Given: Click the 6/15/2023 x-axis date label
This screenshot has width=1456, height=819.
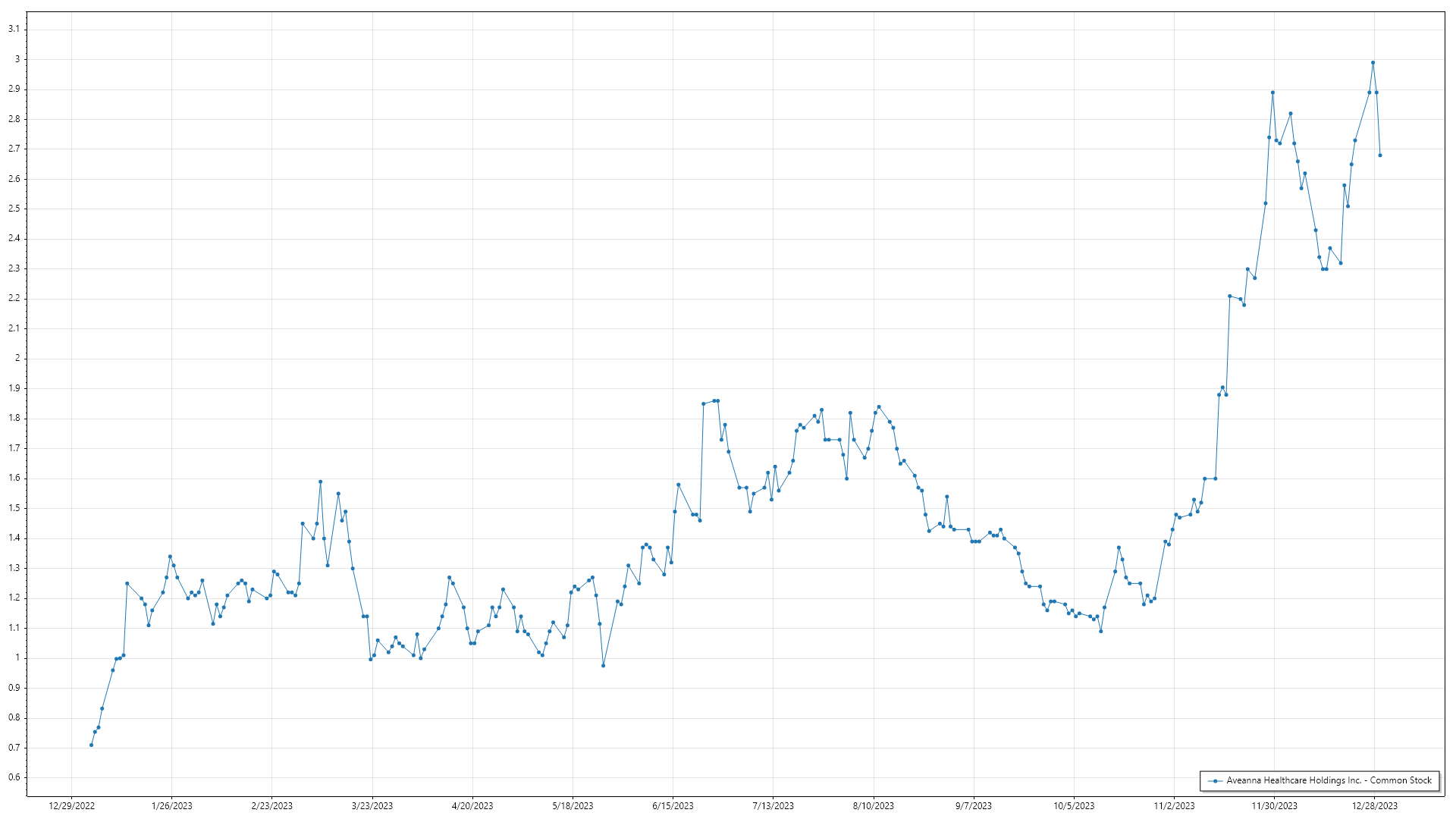Looking at the screenshot, I should tap(673, 805).
